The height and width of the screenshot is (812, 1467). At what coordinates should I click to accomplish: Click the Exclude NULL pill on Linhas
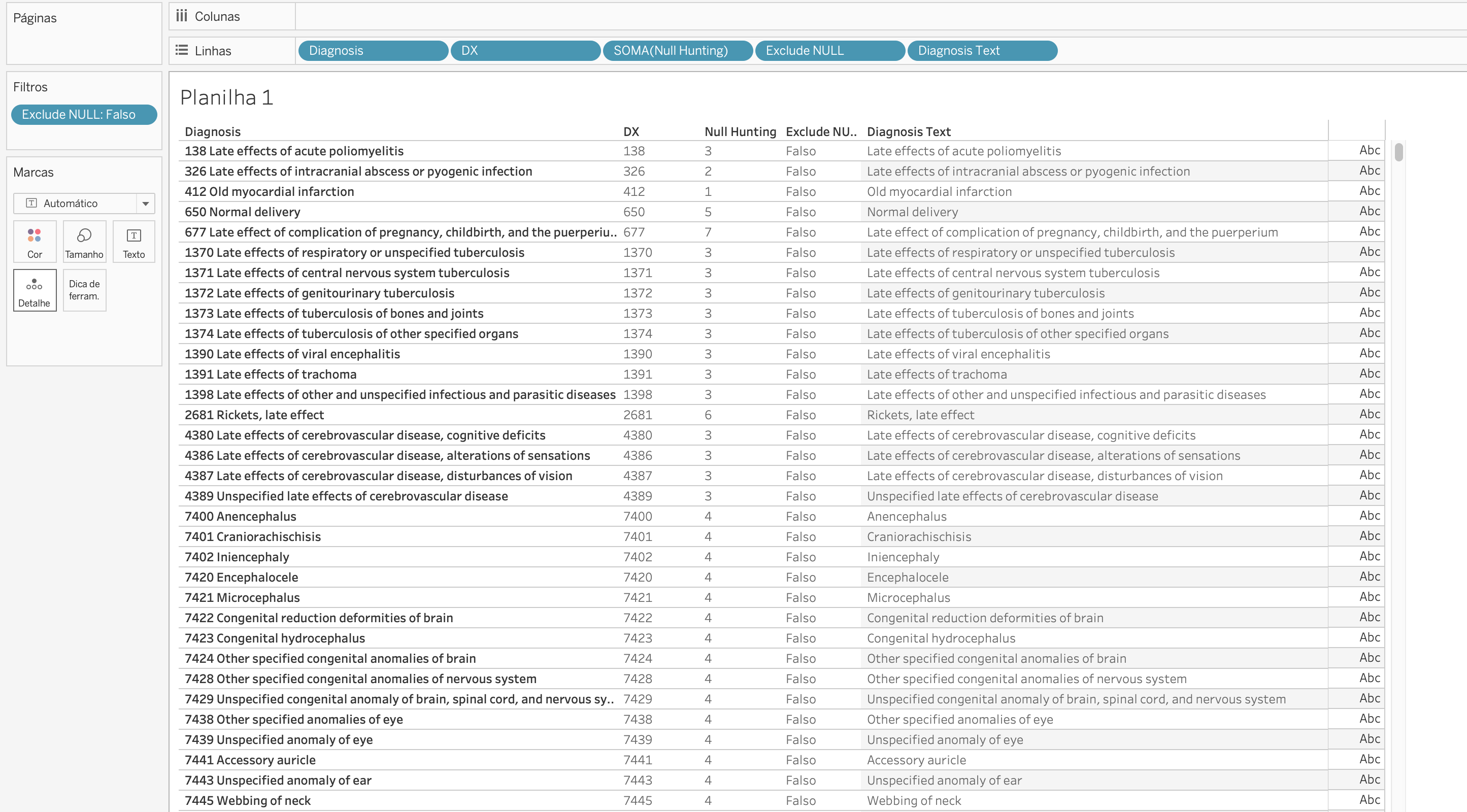[x=829, y=50]
